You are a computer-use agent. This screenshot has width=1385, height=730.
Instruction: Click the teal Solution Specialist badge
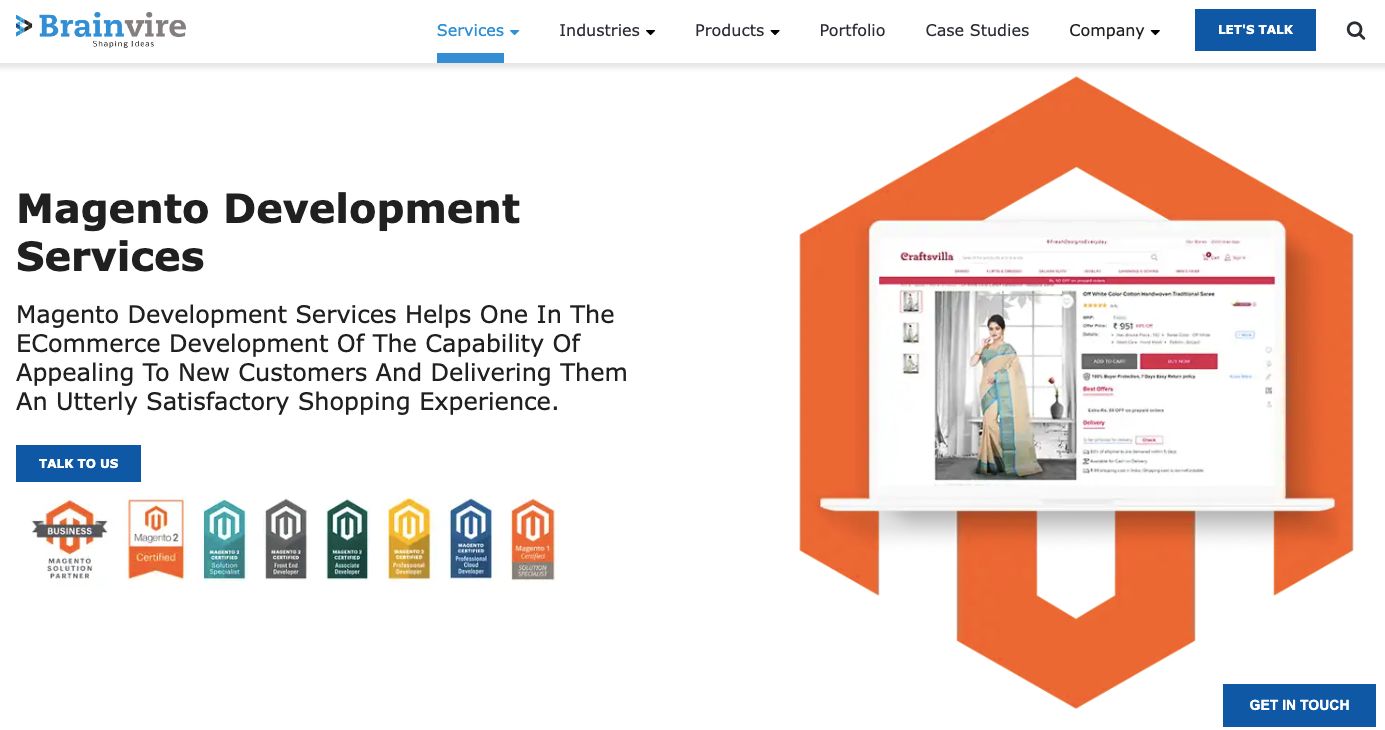click(224, 539)
